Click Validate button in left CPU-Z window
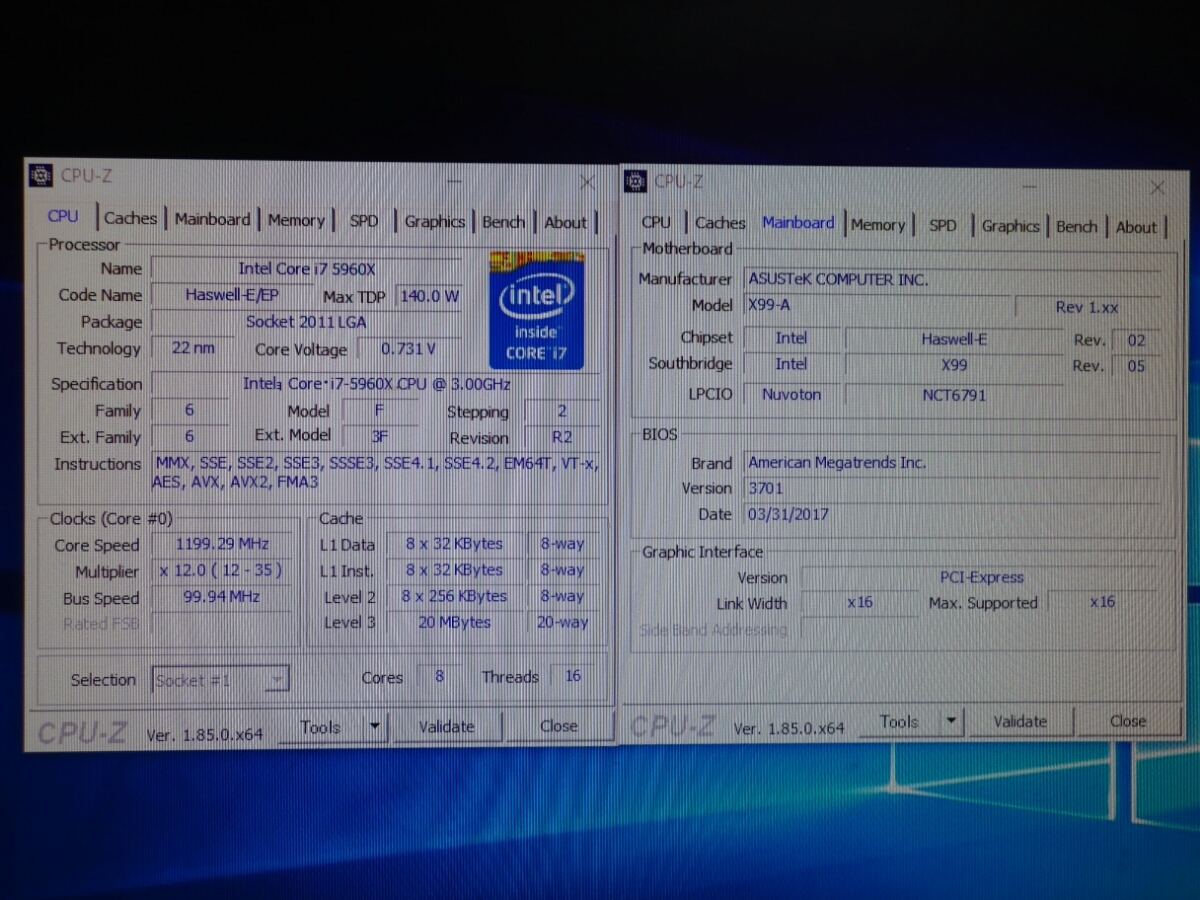 click(x=447, y=727)
